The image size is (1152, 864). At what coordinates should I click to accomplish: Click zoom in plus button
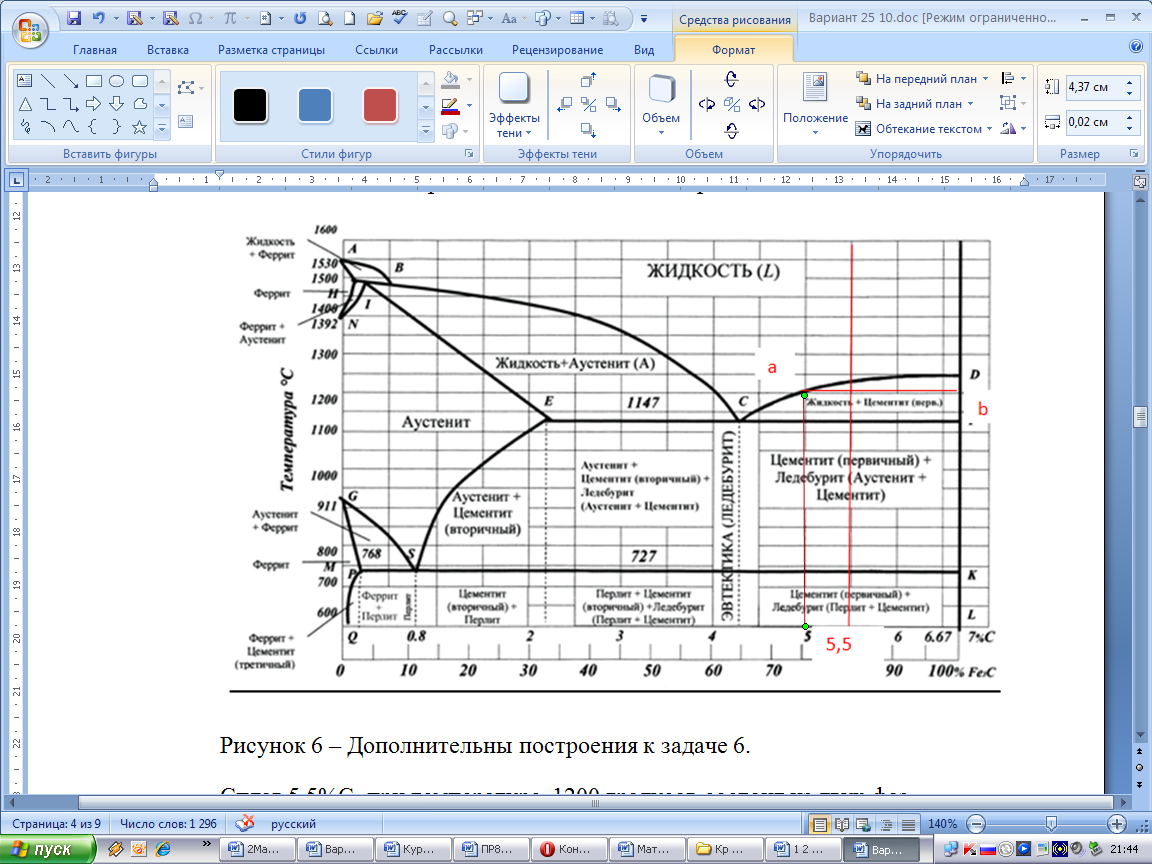[x=1117, y=824]
